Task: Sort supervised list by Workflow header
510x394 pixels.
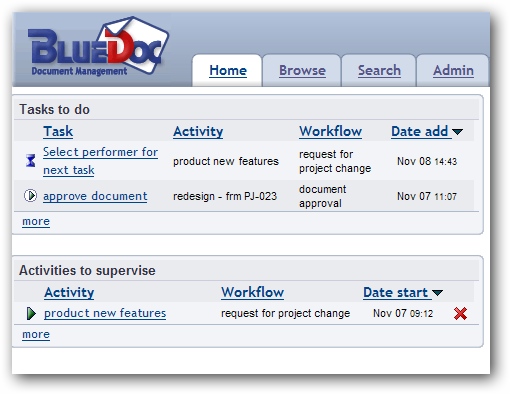Action: click(x=253, y=292)
